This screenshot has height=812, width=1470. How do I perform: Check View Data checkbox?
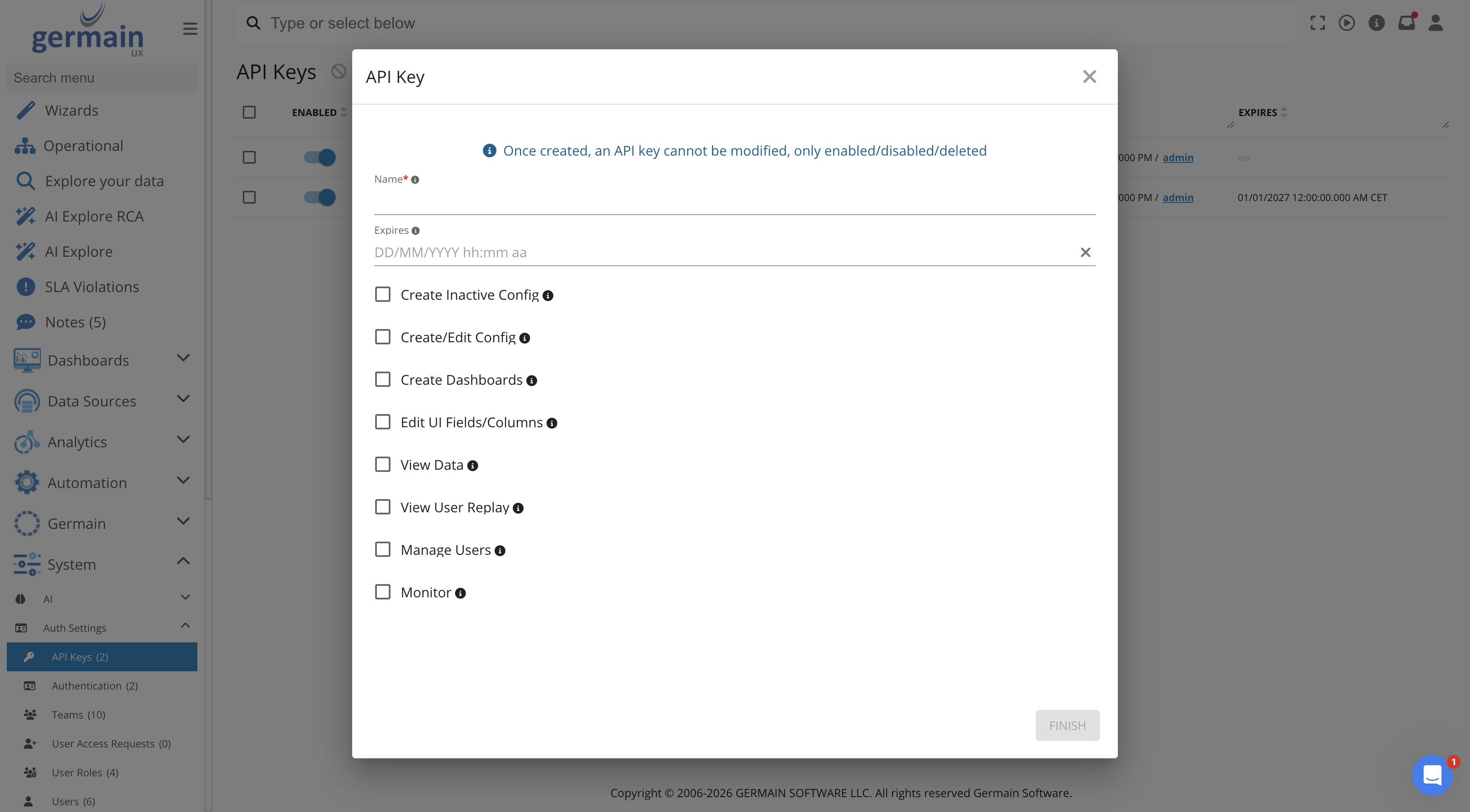(382, 465)
